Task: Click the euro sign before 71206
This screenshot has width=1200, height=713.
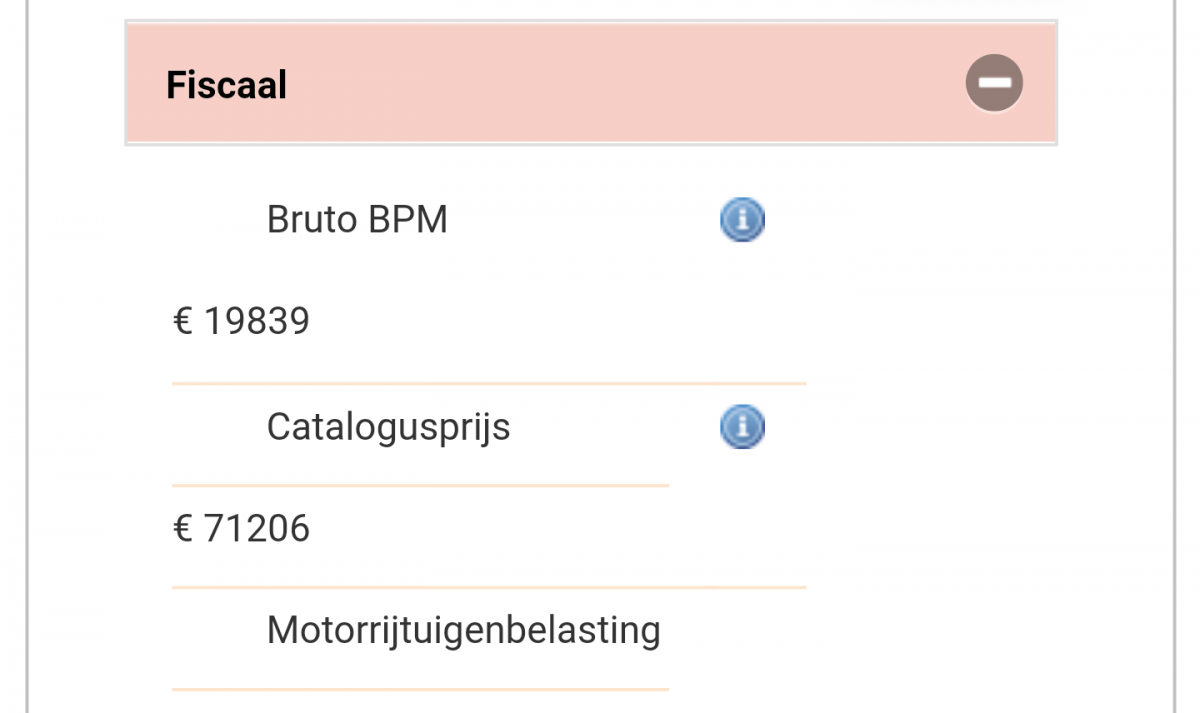Action: [182, 528]
